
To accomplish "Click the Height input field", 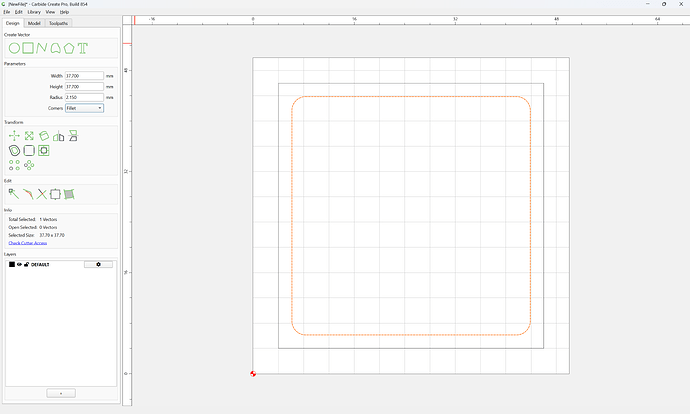I will [84, 87].
